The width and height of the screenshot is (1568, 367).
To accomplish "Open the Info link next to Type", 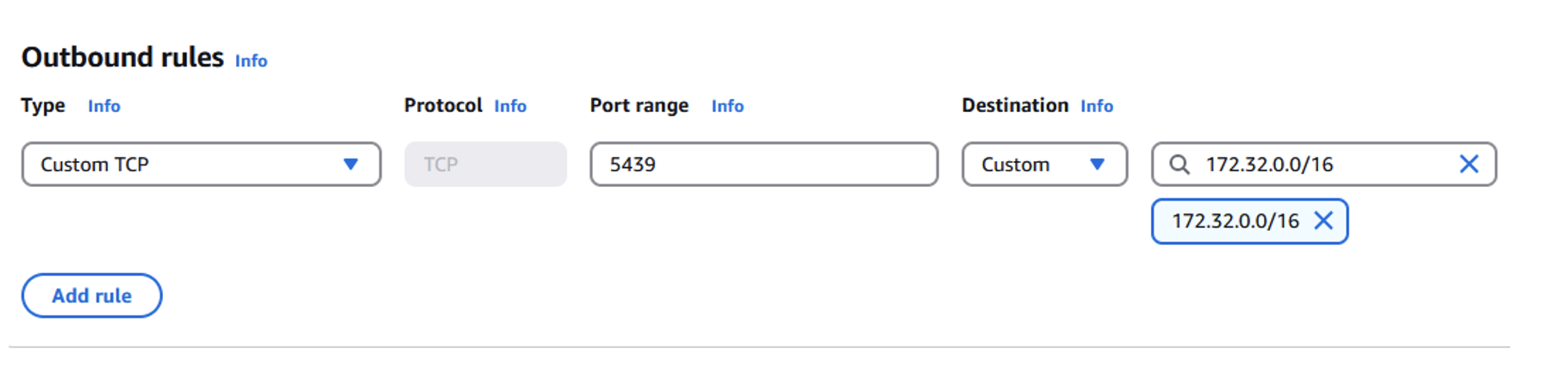I will tap(104, 106).
